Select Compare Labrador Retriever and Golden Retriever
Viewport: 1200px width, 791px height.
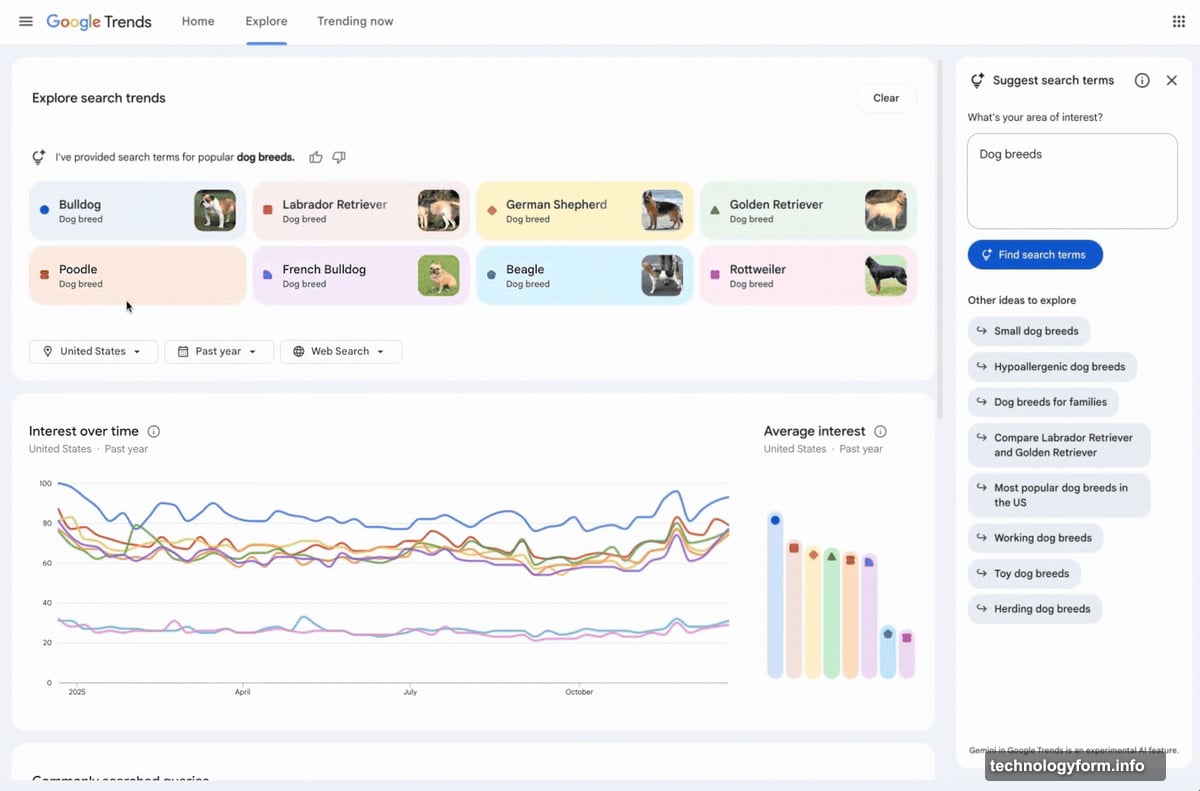tap(1059, 445)
